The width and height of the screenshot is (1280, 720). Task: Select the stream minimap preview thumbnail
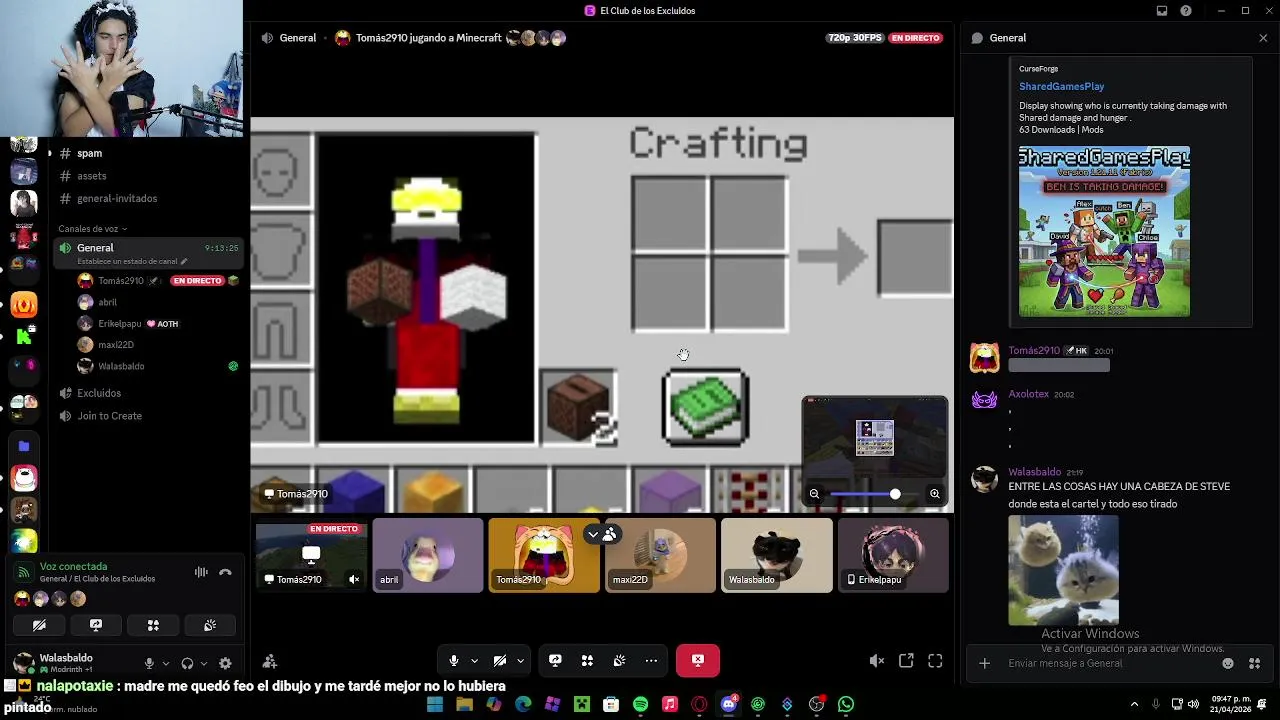pyautogui.click(x=875, y=438)
